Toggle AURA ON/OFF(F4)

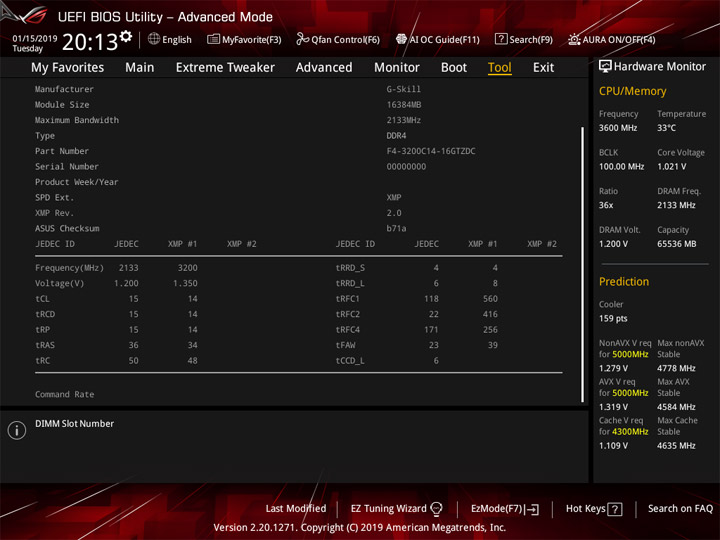click(612, 39)
